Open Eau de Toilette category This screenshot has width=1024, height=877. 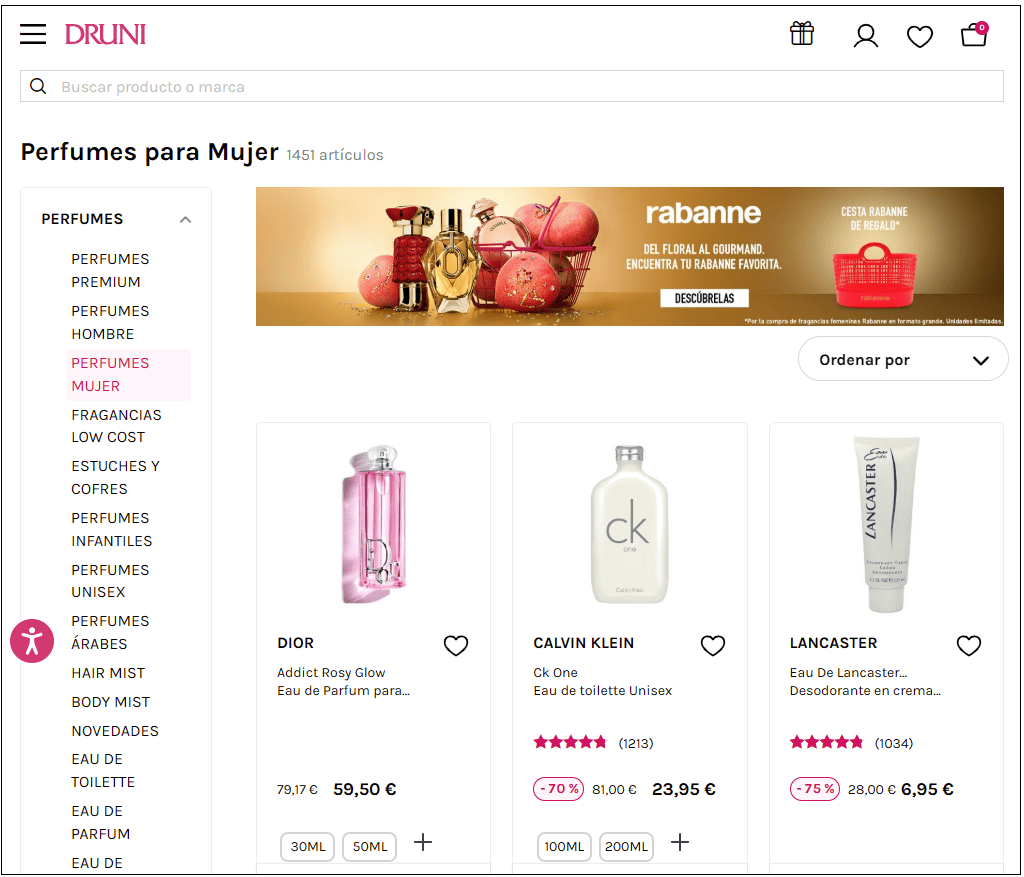tap(103, 771)
